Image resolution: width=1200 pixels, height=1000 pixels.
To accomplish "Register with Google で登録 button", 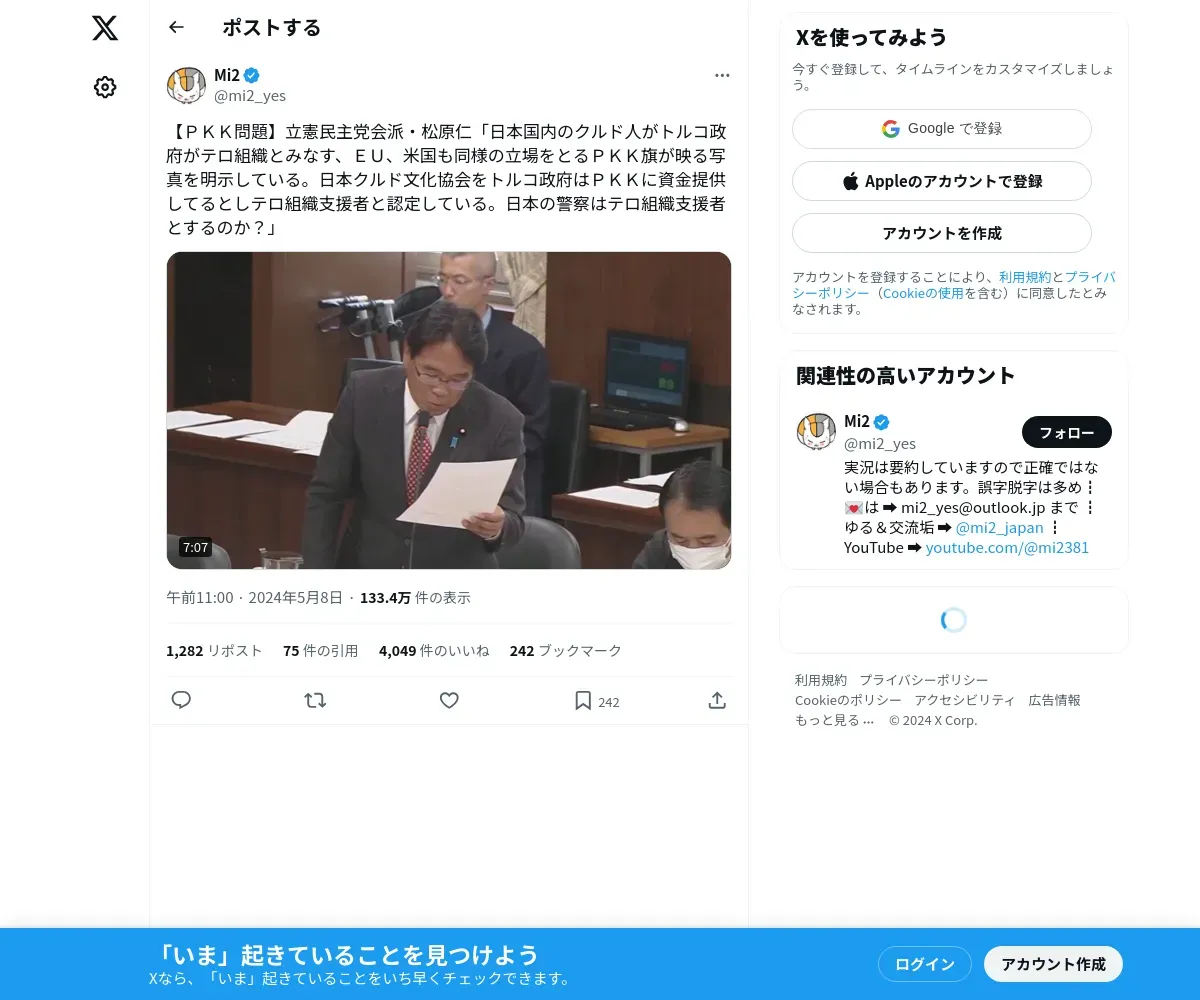I will point(942,129).
